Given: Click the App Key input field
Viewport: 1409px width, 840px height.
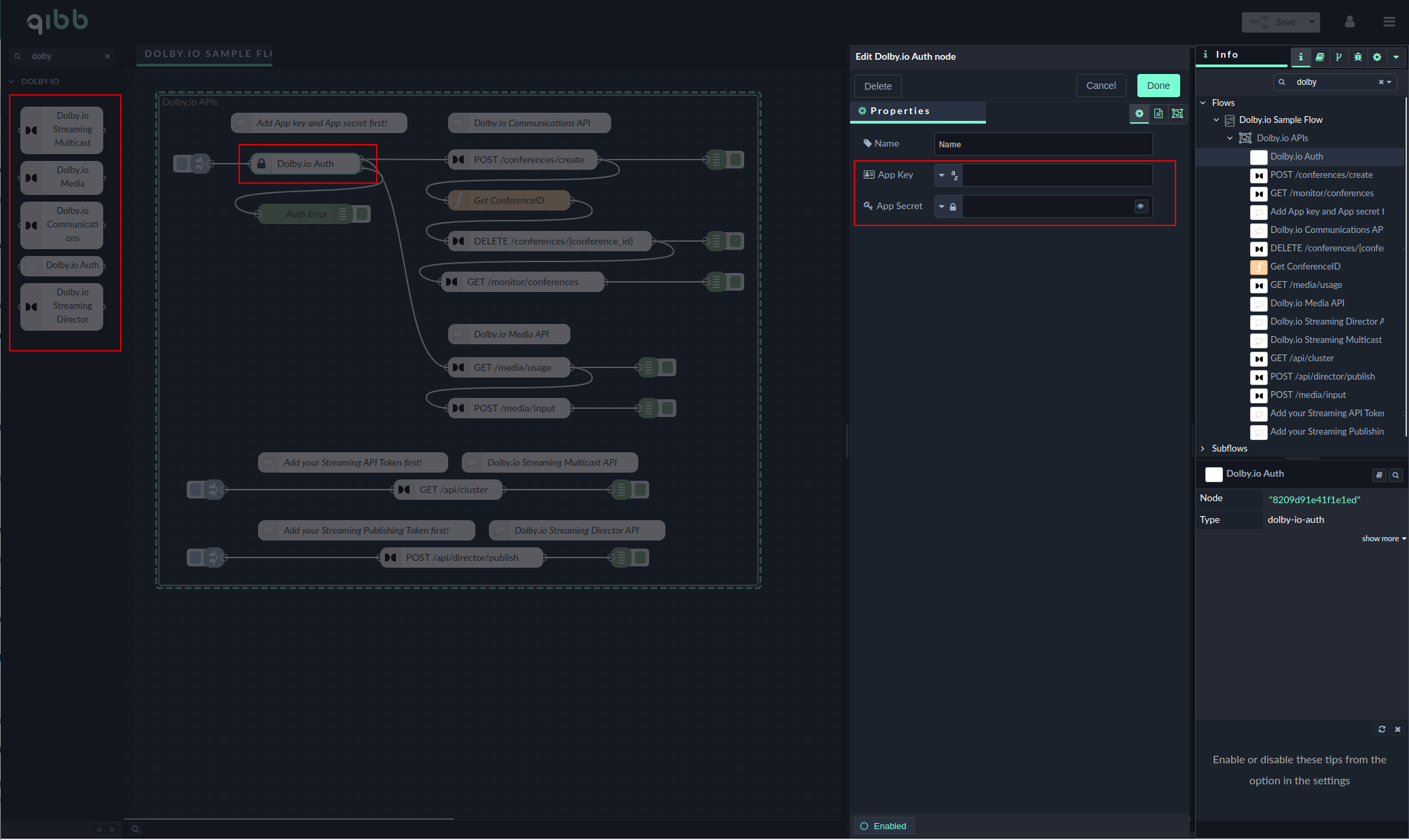Looking at the screenshot, I should point(1057,175).
